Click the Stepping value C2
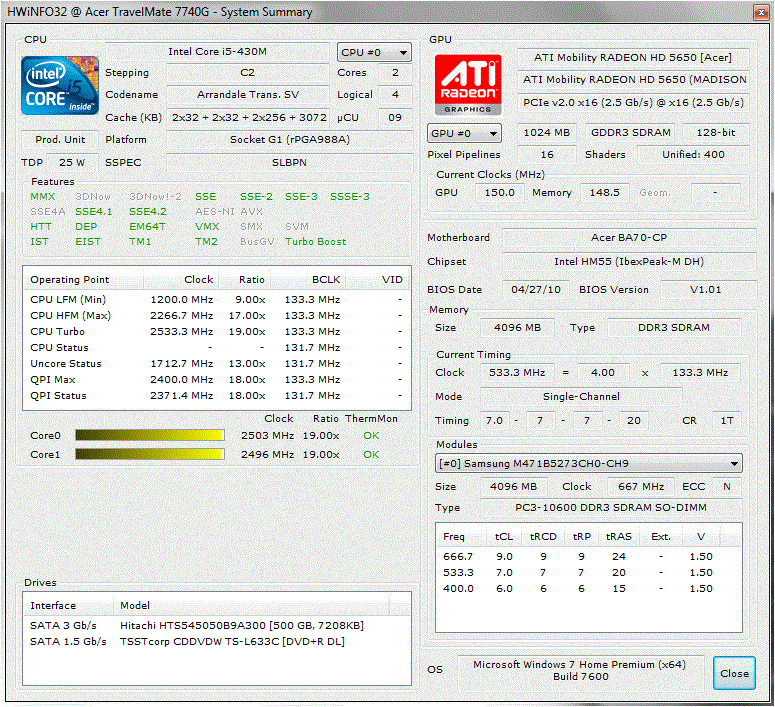 247,73
